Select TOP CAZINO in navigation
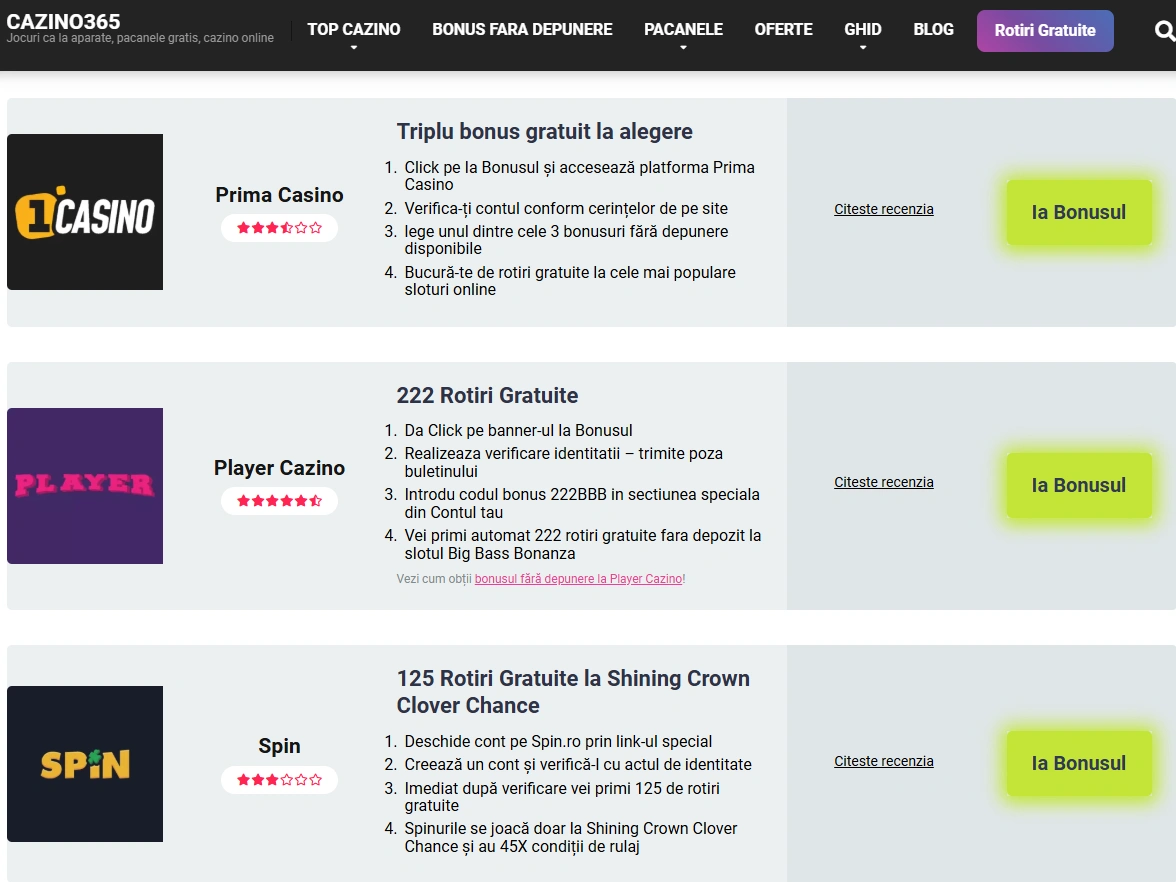 click(x=354, y=29)
